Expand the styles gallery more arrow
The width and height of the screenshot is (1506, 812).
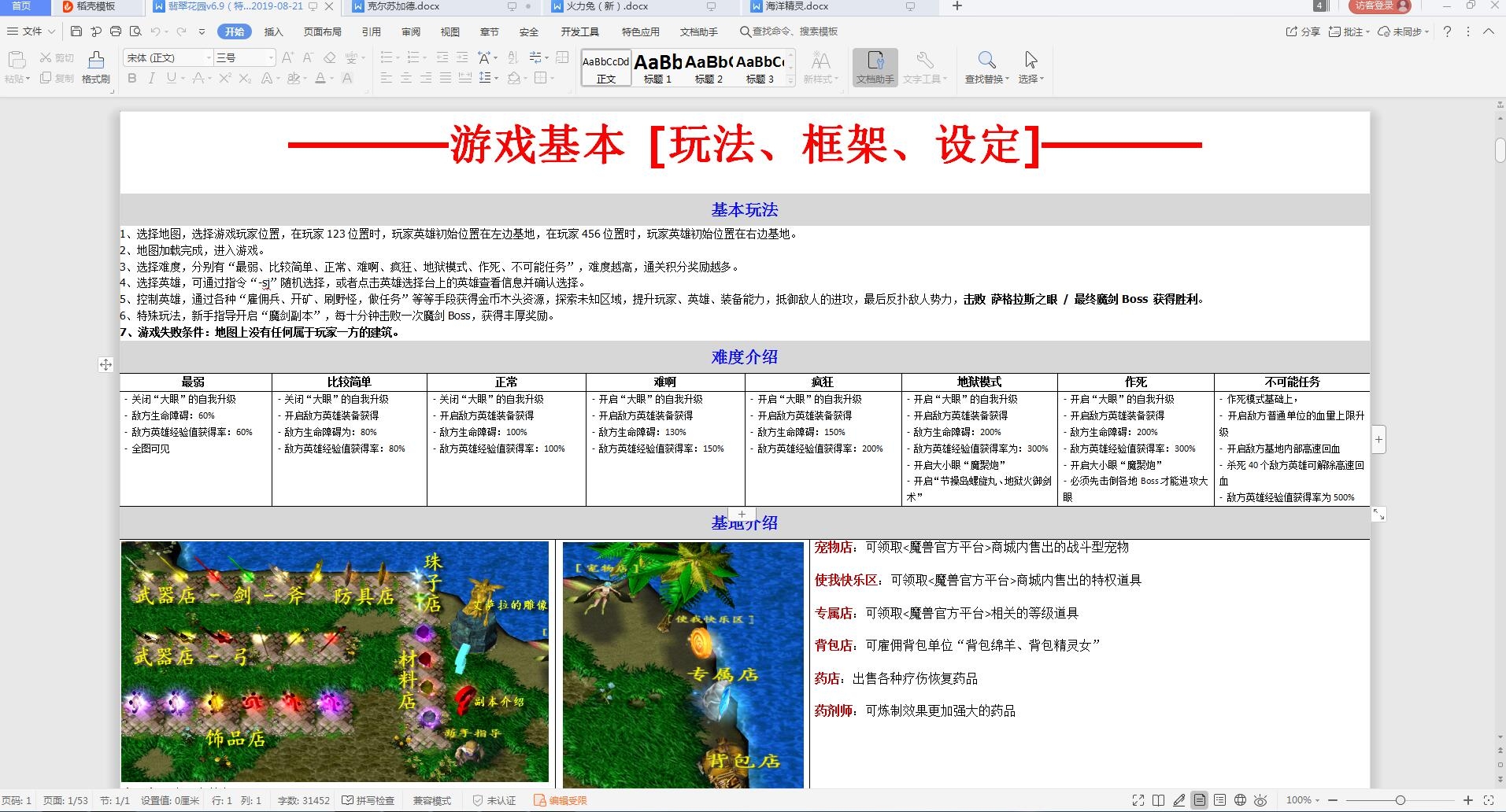tap(790, 80)
